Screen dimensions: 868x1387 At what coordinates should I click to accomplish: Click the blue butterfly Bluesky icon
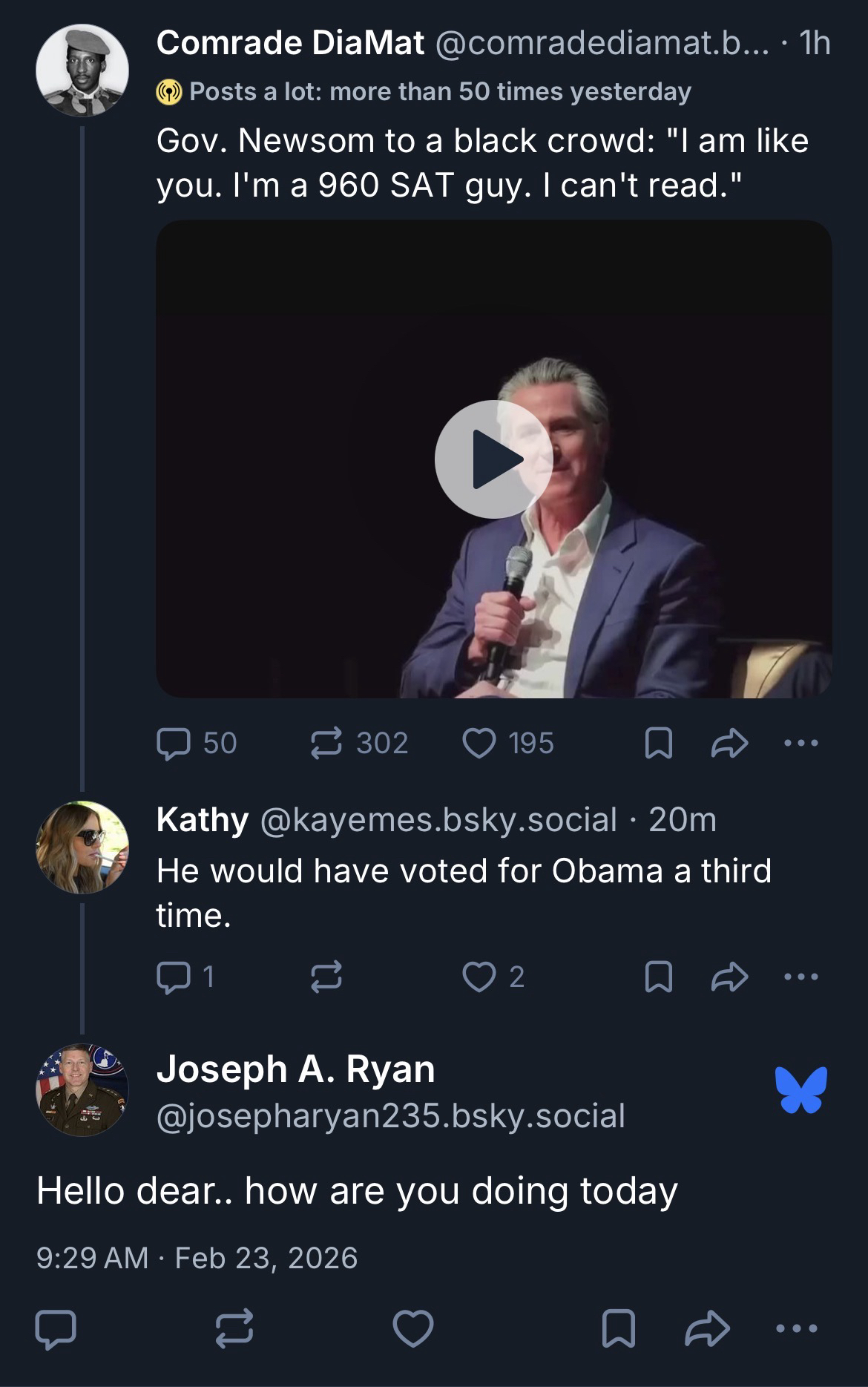pyautogui.click(x=801, y=1089)
